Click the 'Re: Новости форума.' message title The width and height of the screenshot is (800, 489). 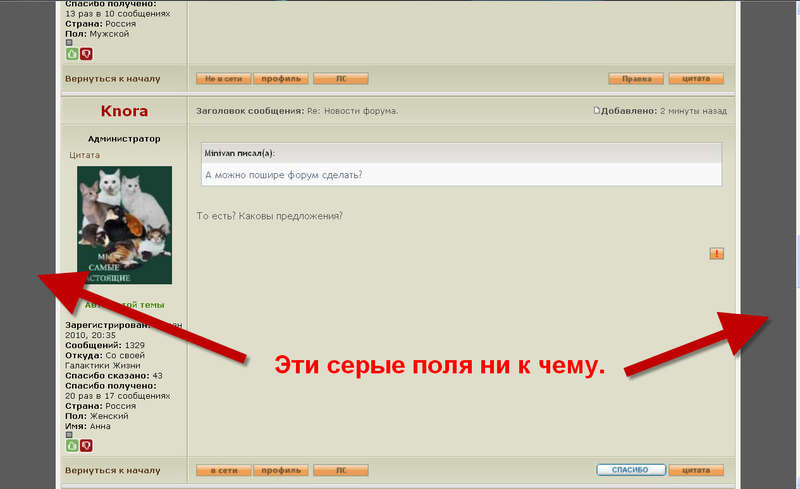pos(353,111)
